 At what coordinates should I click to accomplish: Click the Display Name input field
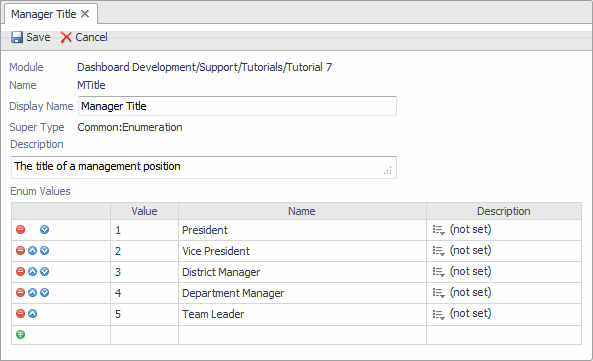tap(237, 106)
